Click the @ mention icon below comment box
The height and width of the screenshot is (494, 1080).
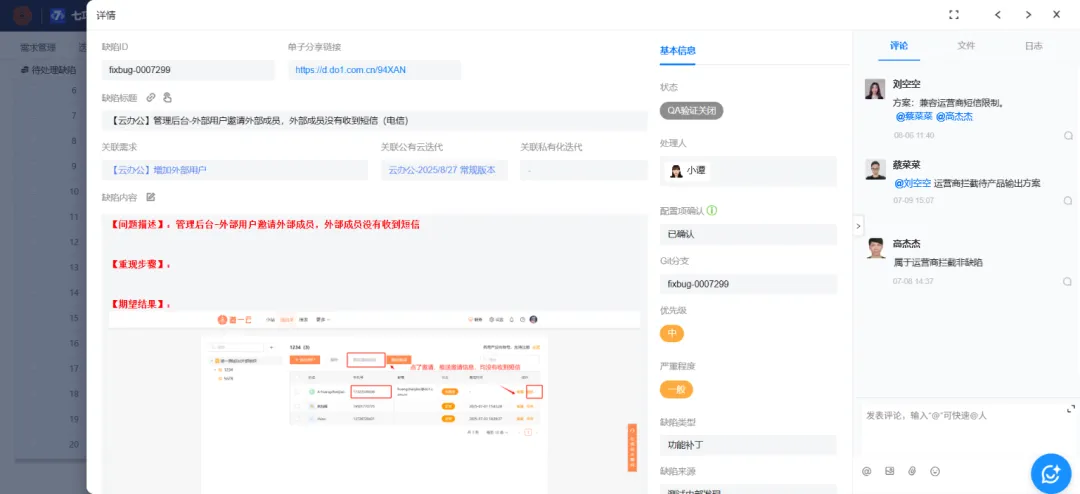(866, 471)
